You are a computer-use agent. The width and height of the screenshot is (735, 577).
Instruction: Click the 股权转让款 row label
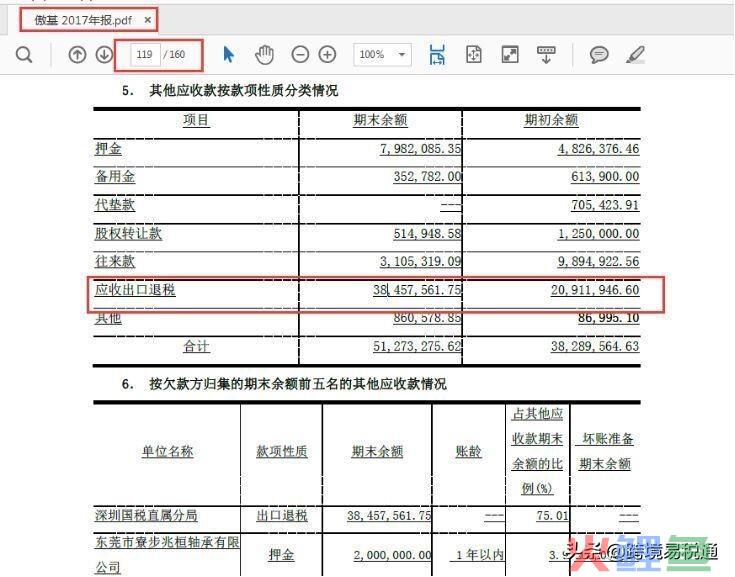pos(128,233)
